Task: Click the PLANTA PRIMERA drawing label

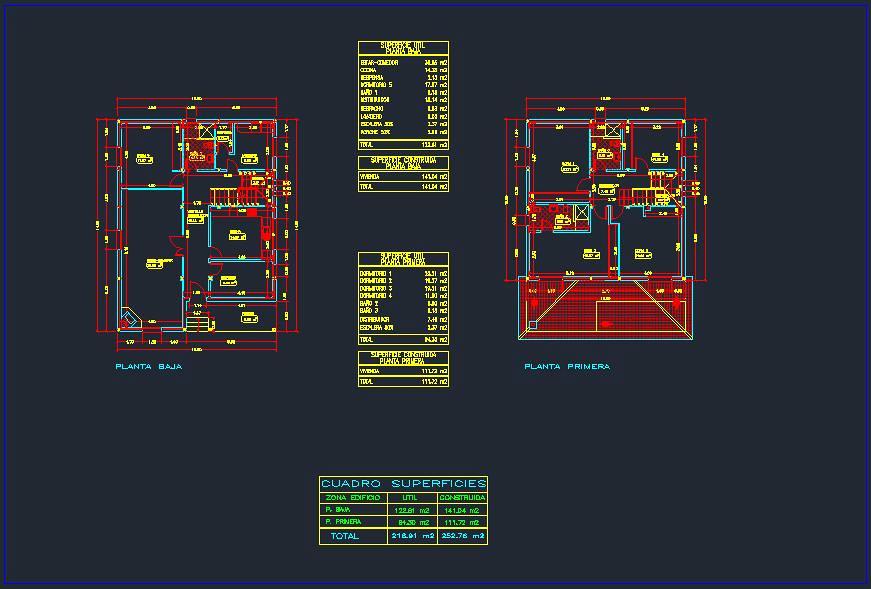Action: pos(567,367)
